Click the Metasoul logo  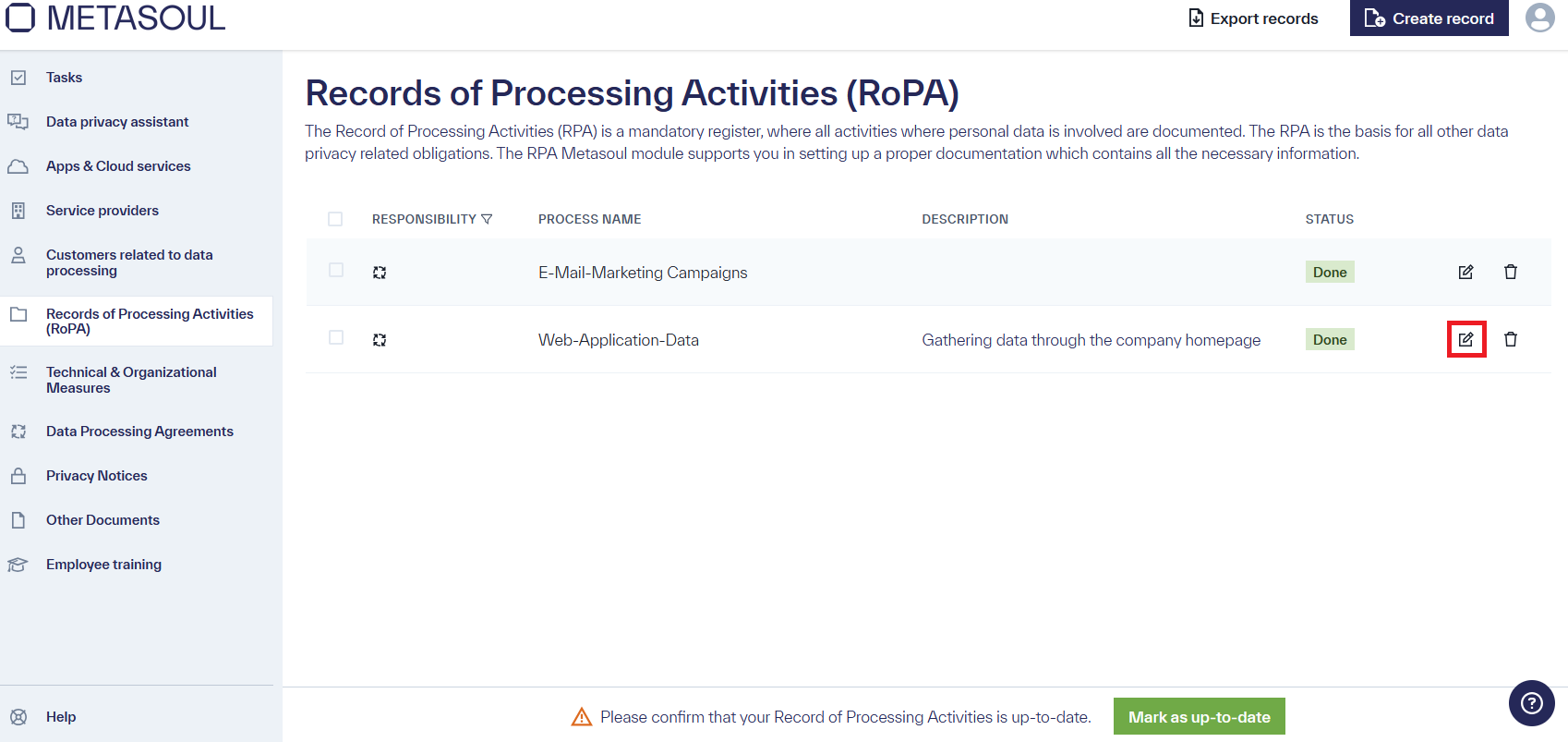(x=115, y=18)
